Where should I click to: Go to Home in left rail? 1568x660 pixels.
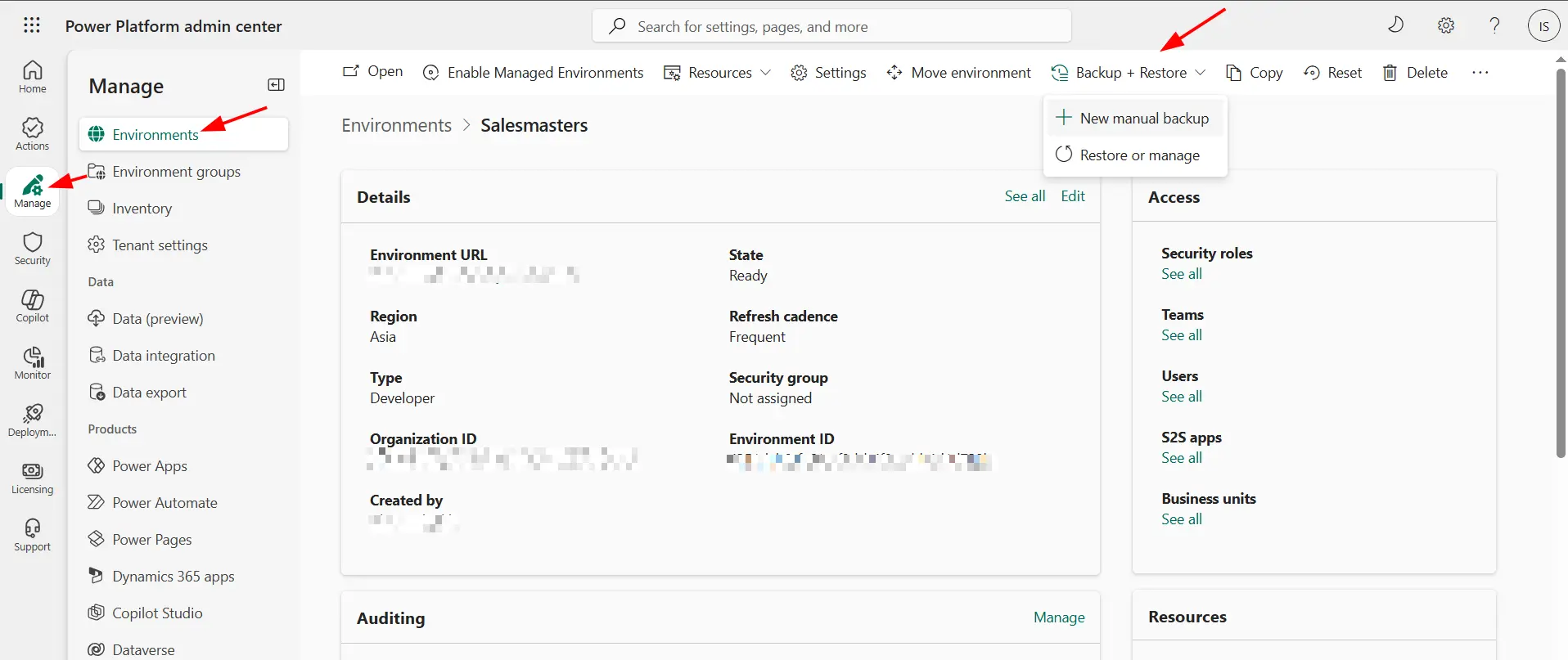pos(33,77)
